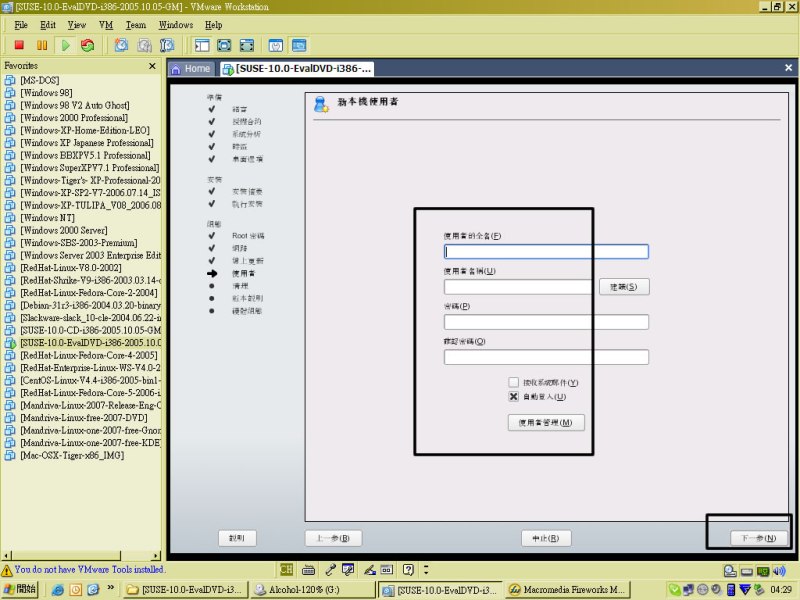The height and width of the screenshot is (600, 800).
Task: Click the Back (B) button
Action: [x=333, y=538]
